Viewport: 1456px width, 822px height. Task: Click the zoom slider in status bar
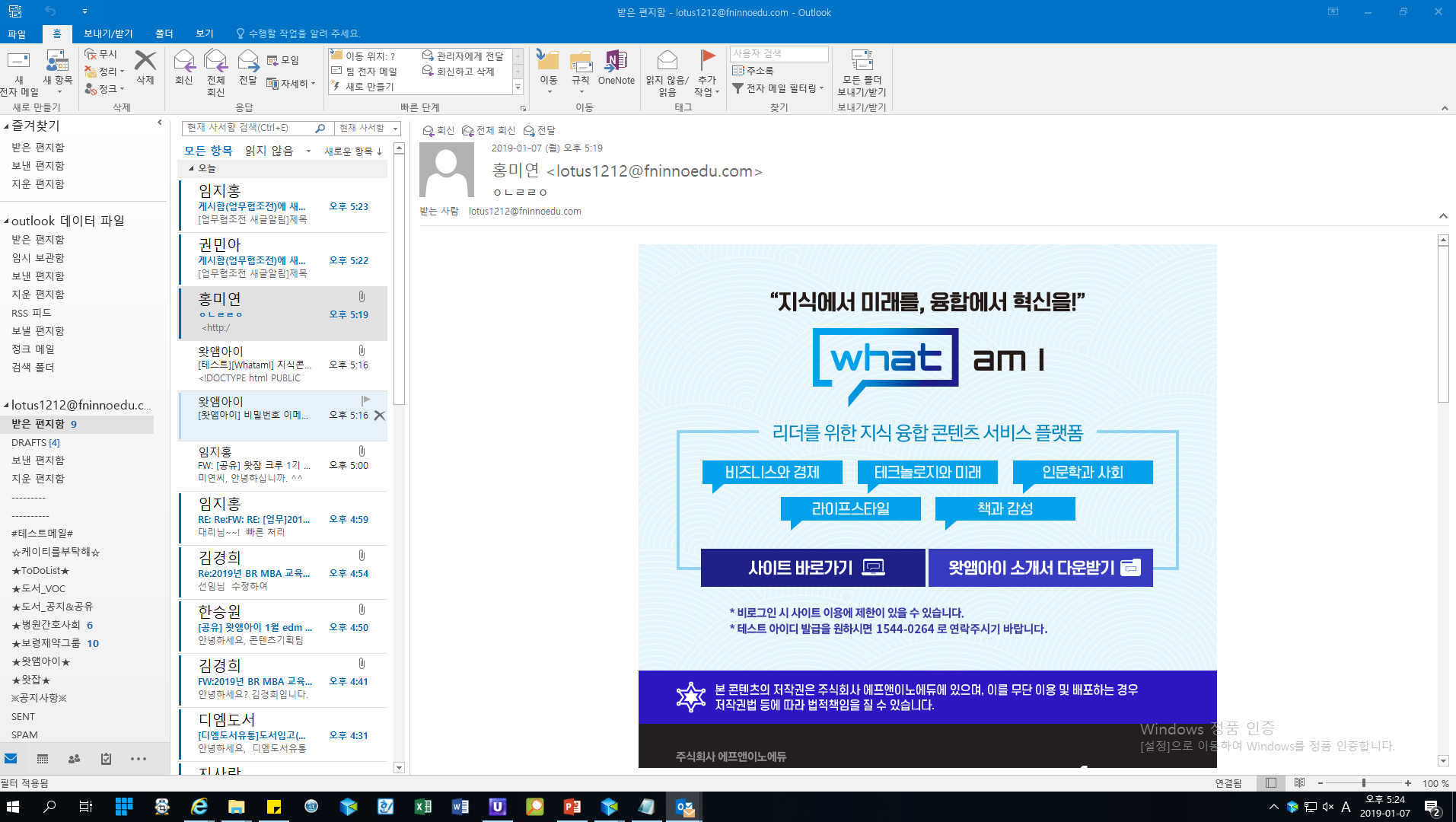pyautogui.click(x=1363, y=783)
